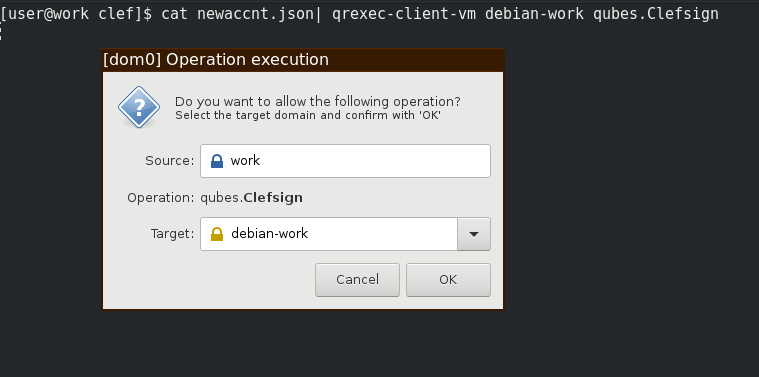Click the blue lock icon beside work

[x=217, y=161]
